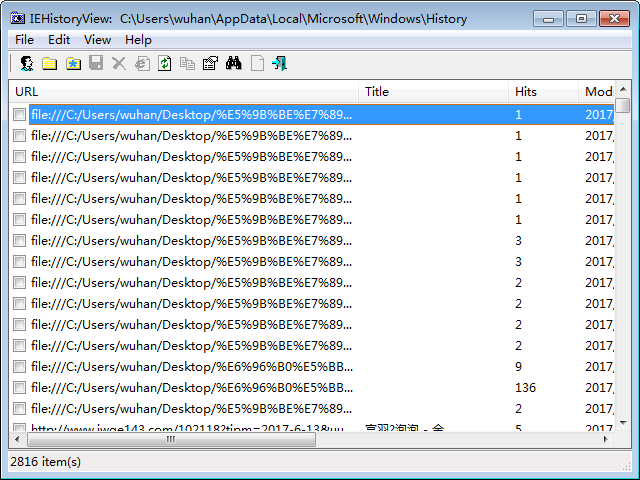The height and width of the screenshot is (480, 640).
Task: Click the Exit door icon in toolbar
Action: coord(280,63)
